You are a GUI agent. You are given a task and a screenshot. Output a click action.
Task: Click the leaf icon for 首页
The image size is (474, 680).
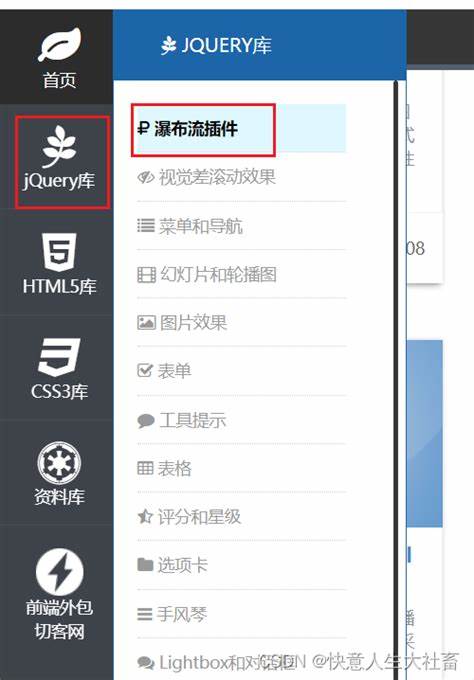tap(59, 44)
